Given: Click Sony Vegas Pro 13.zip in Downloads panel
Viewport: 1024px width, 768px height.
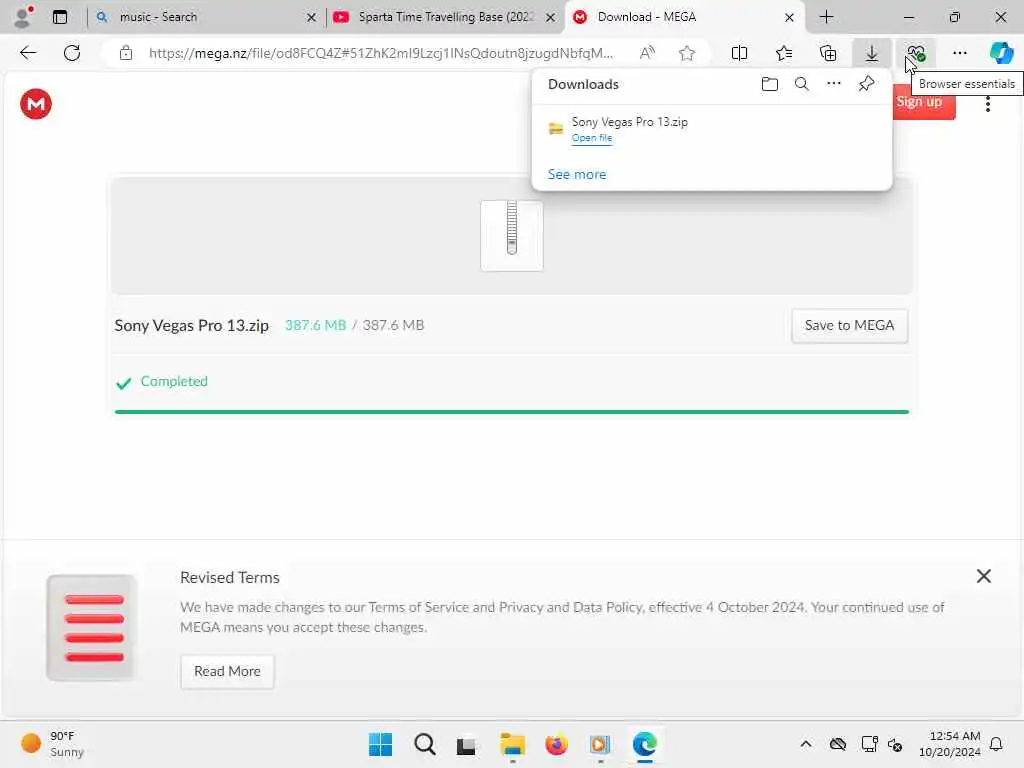Looking at the screenshot, I should [629, 121].
